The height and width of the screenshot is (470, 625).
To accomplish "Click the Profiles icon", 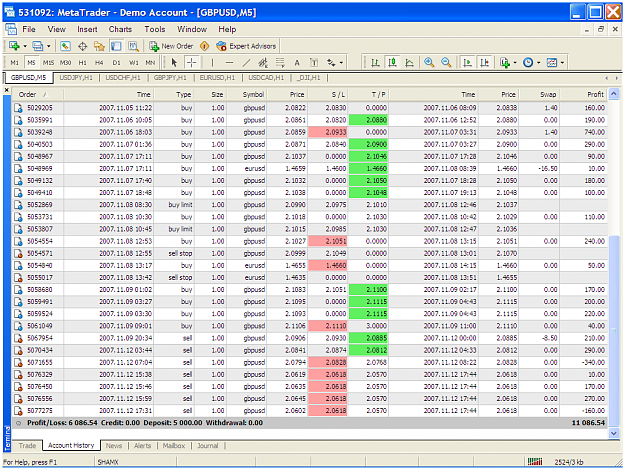I will [x=37, y=46].
